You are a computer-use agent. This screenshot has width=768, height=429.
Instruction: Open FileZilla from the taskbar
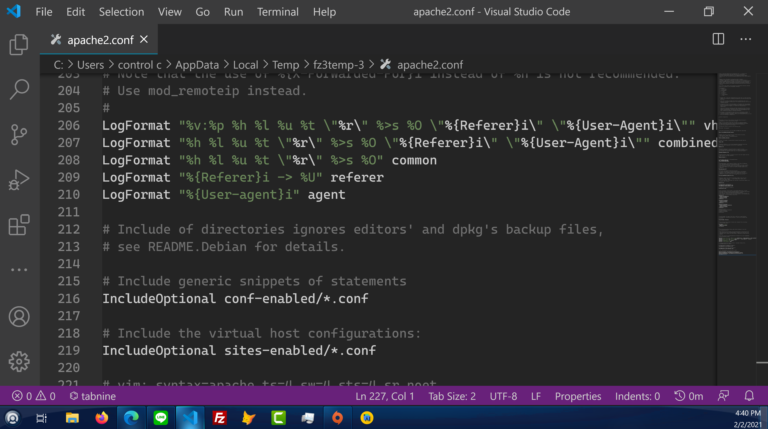pos(219,417)
